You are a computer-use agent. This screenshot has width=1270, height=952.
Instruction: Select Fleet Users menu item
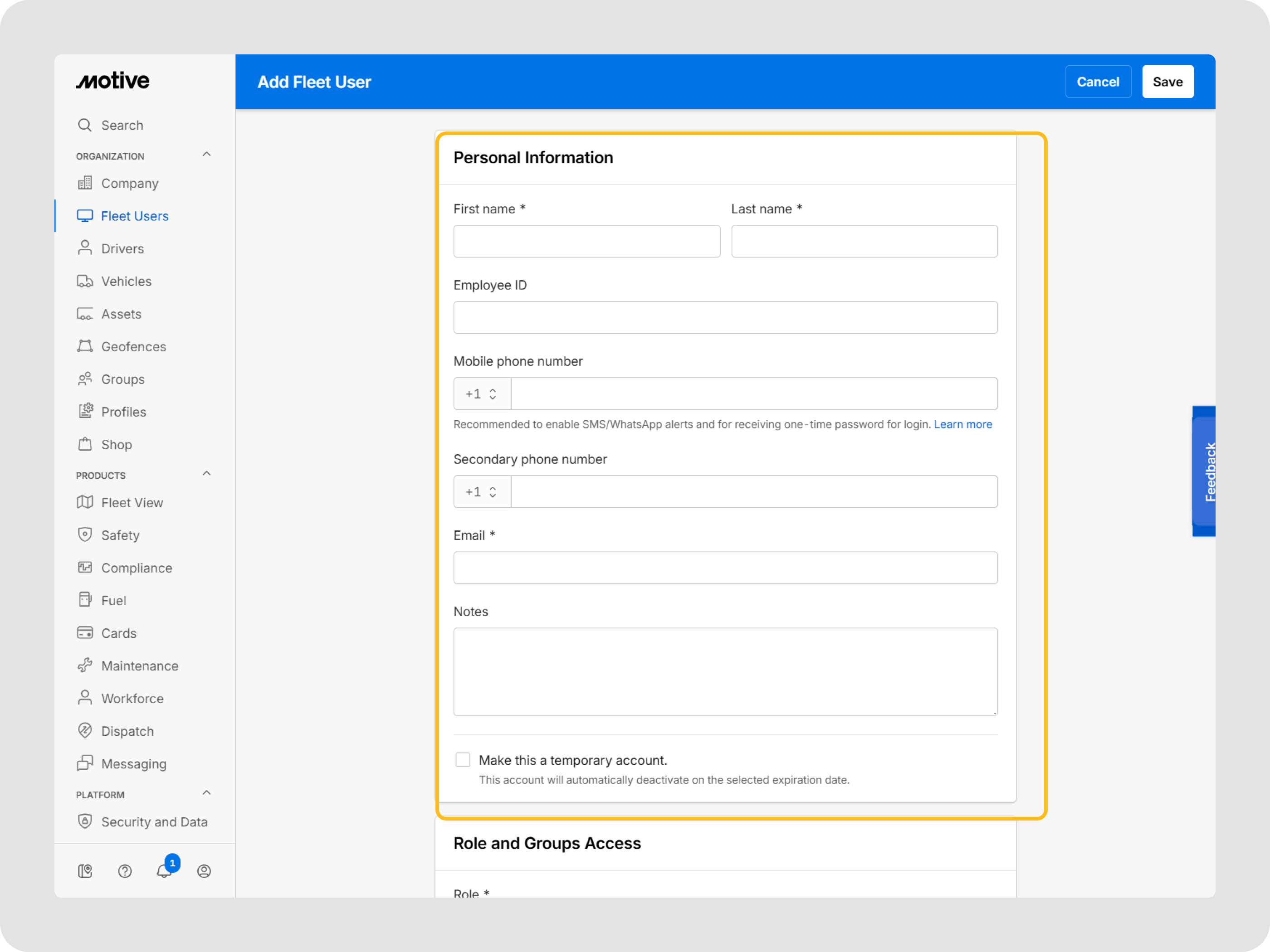point(134,216)
